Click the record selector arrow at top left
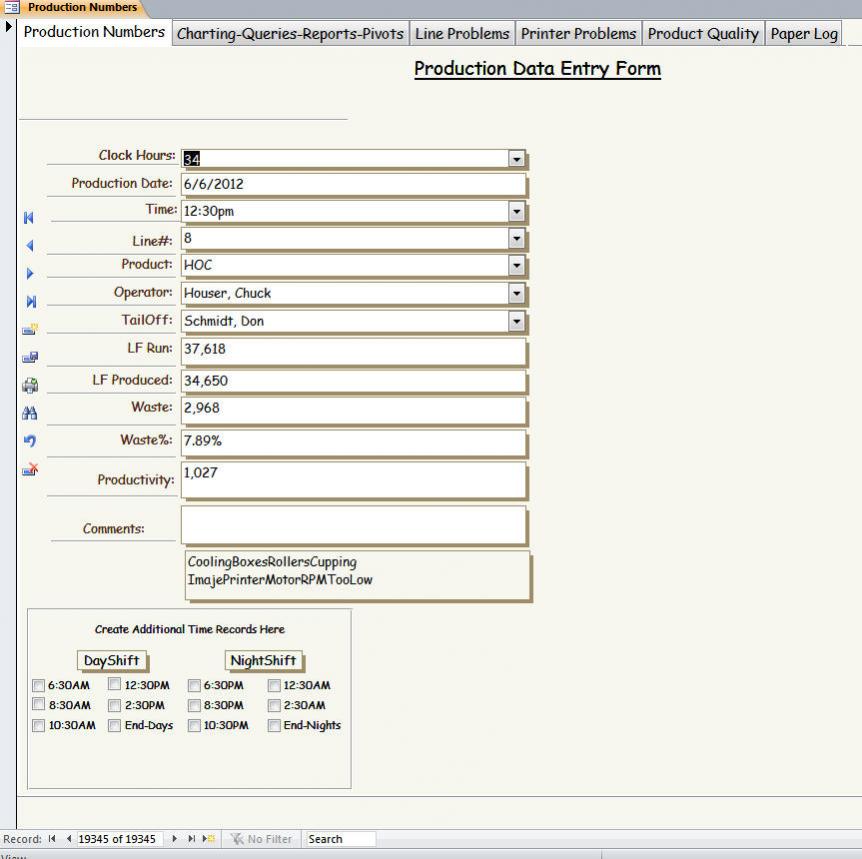Screen dimensions: 862x859 click(x=8, y=26)
